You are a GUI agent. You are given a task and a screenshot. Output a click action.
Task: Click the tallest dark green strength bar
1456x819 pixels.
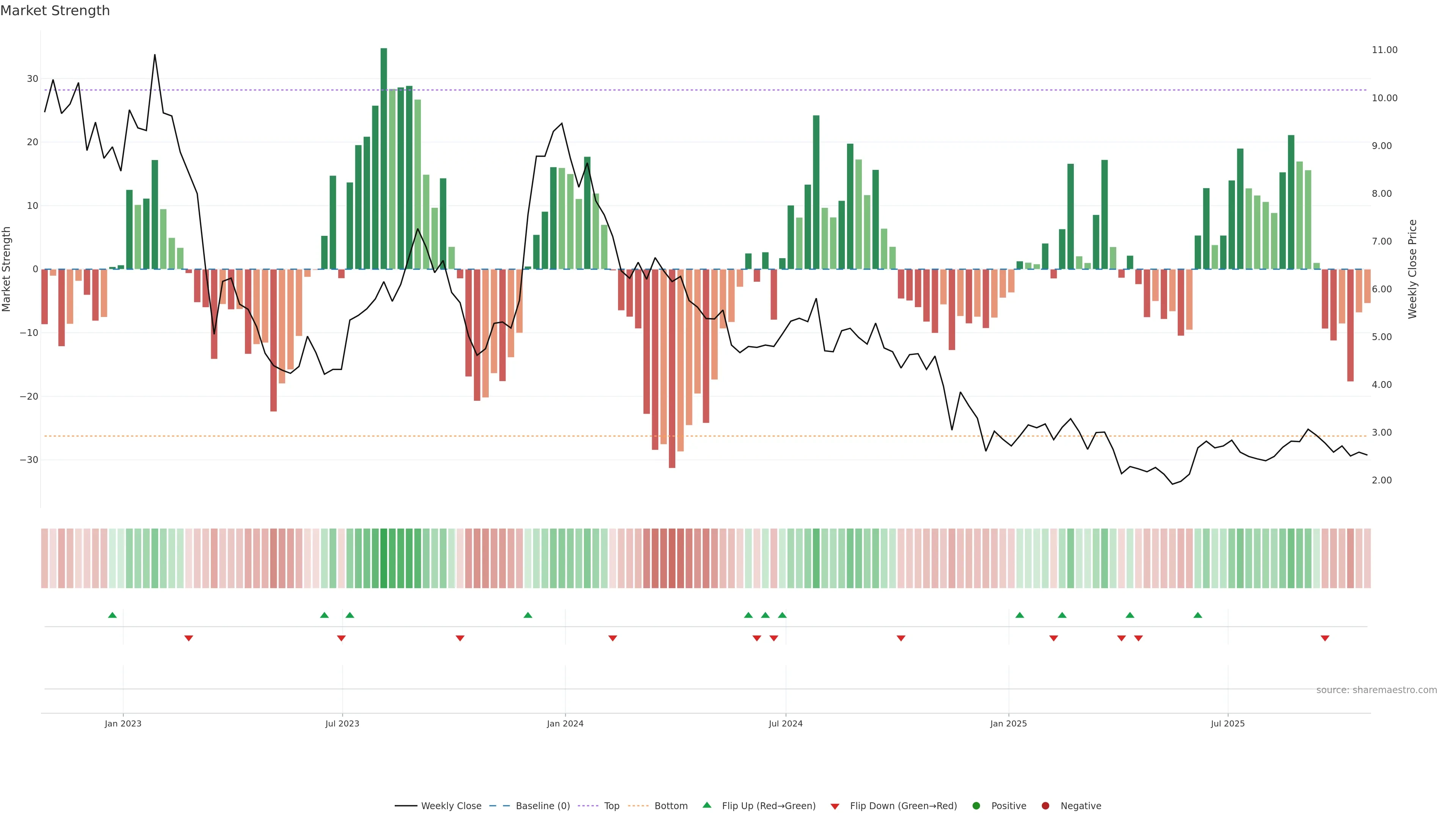coord(384,158)
